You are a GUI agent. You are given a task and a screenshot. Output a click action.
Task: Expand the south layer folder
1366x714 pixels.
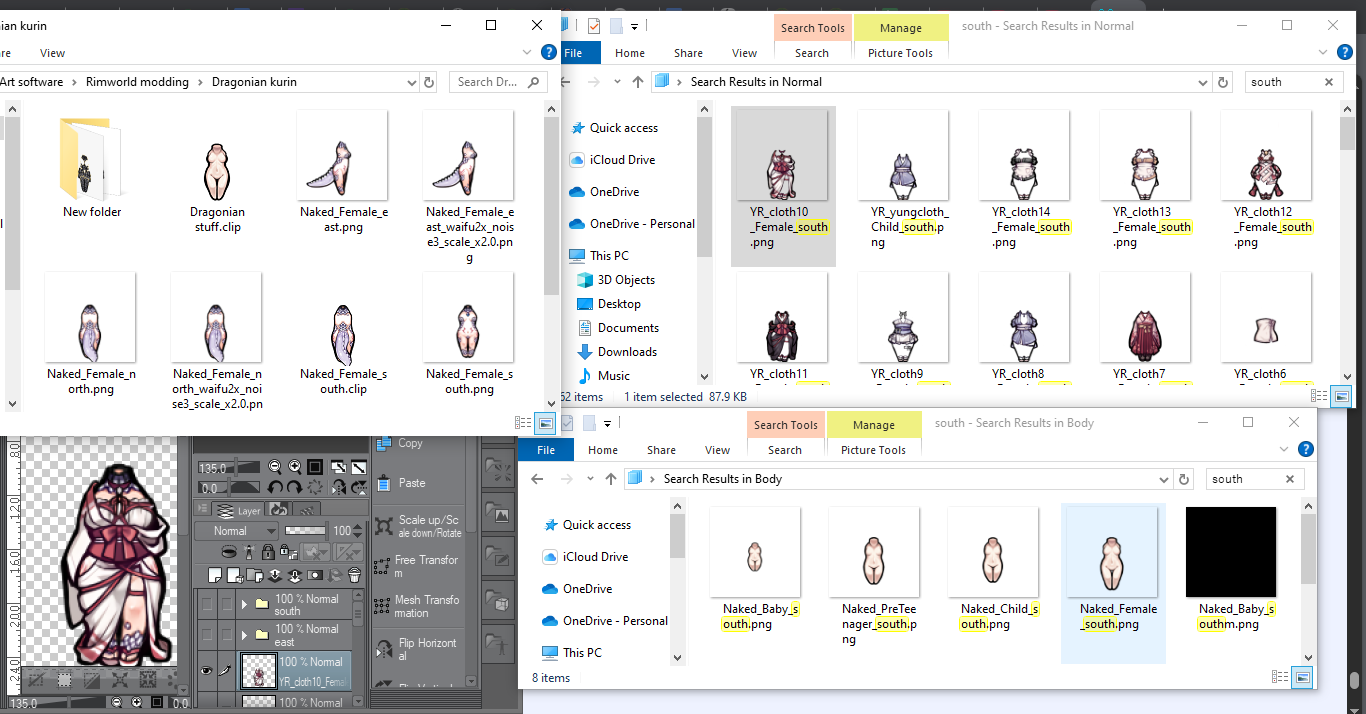[x=244, y=604]
